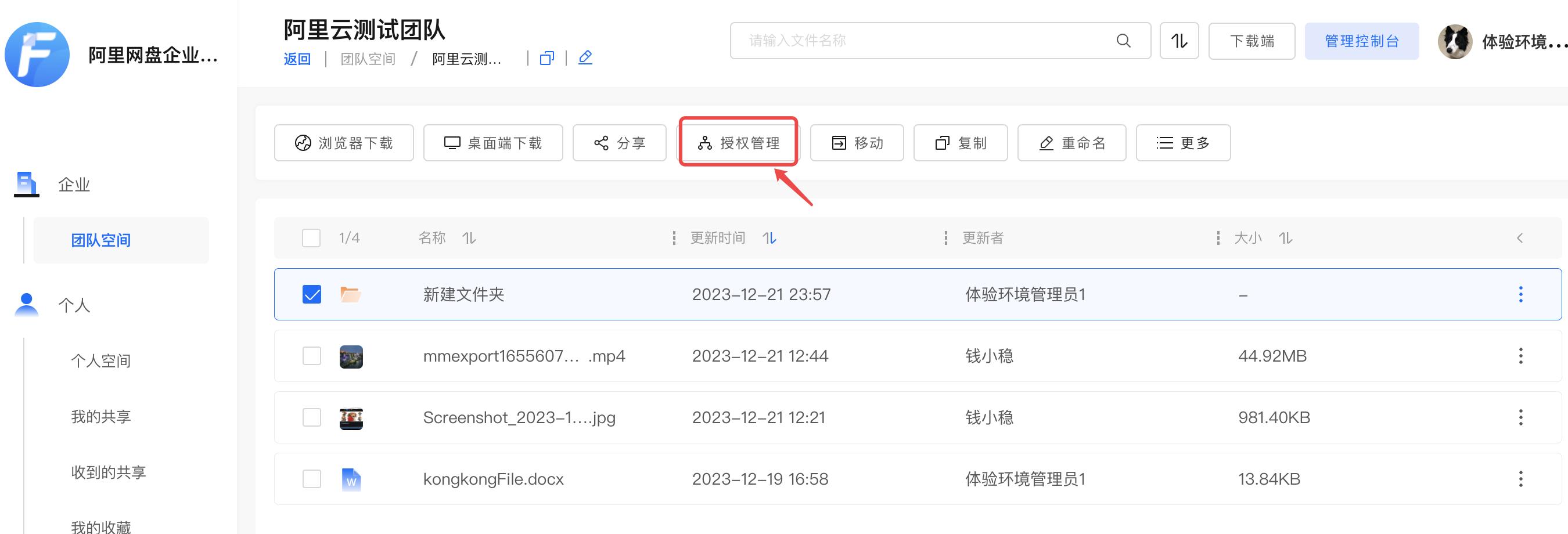Open 授权管理 permission management
This screenshot has width=1568, height=534.
click(x=738, y=143)
